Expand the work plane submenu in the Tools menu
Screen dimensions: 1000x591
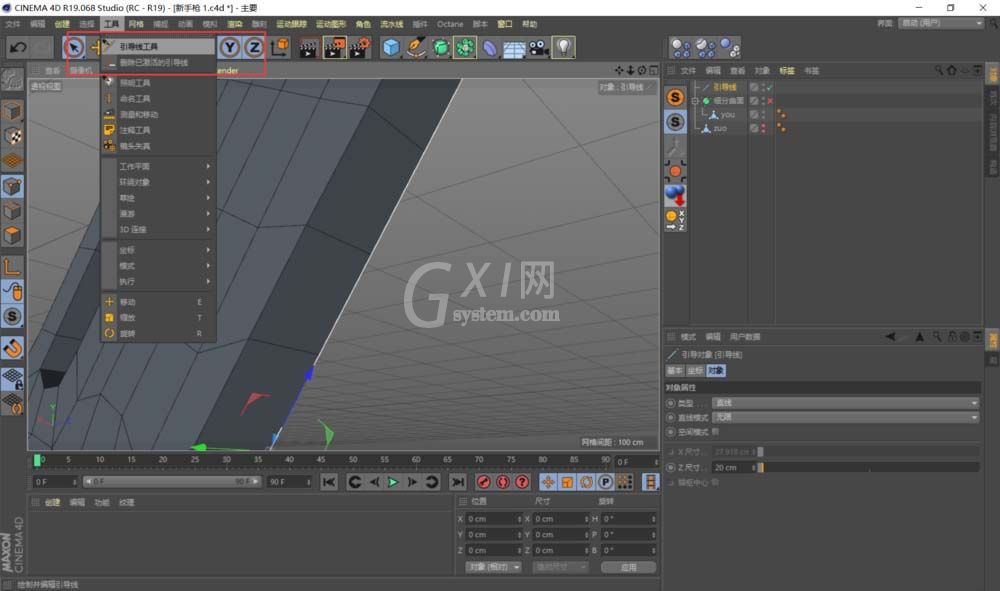158,166
